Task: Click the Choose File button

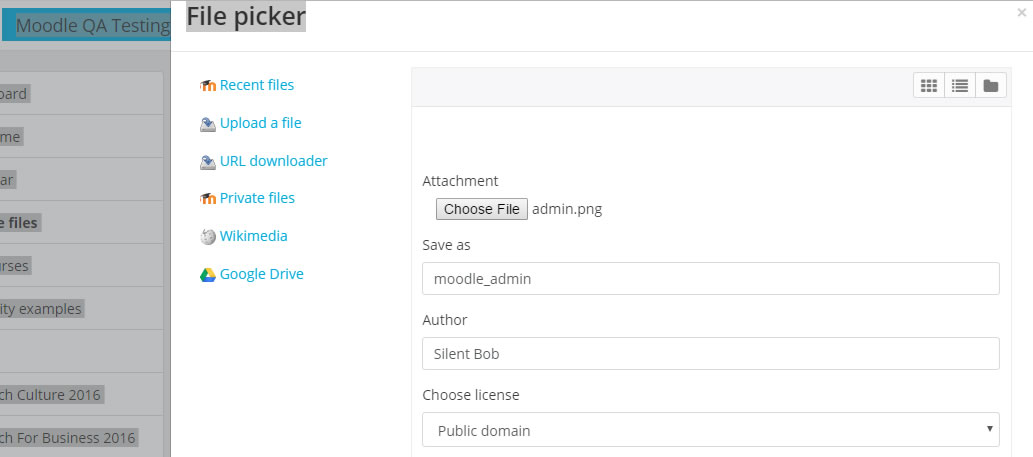Action: click(x=482, y=209)
